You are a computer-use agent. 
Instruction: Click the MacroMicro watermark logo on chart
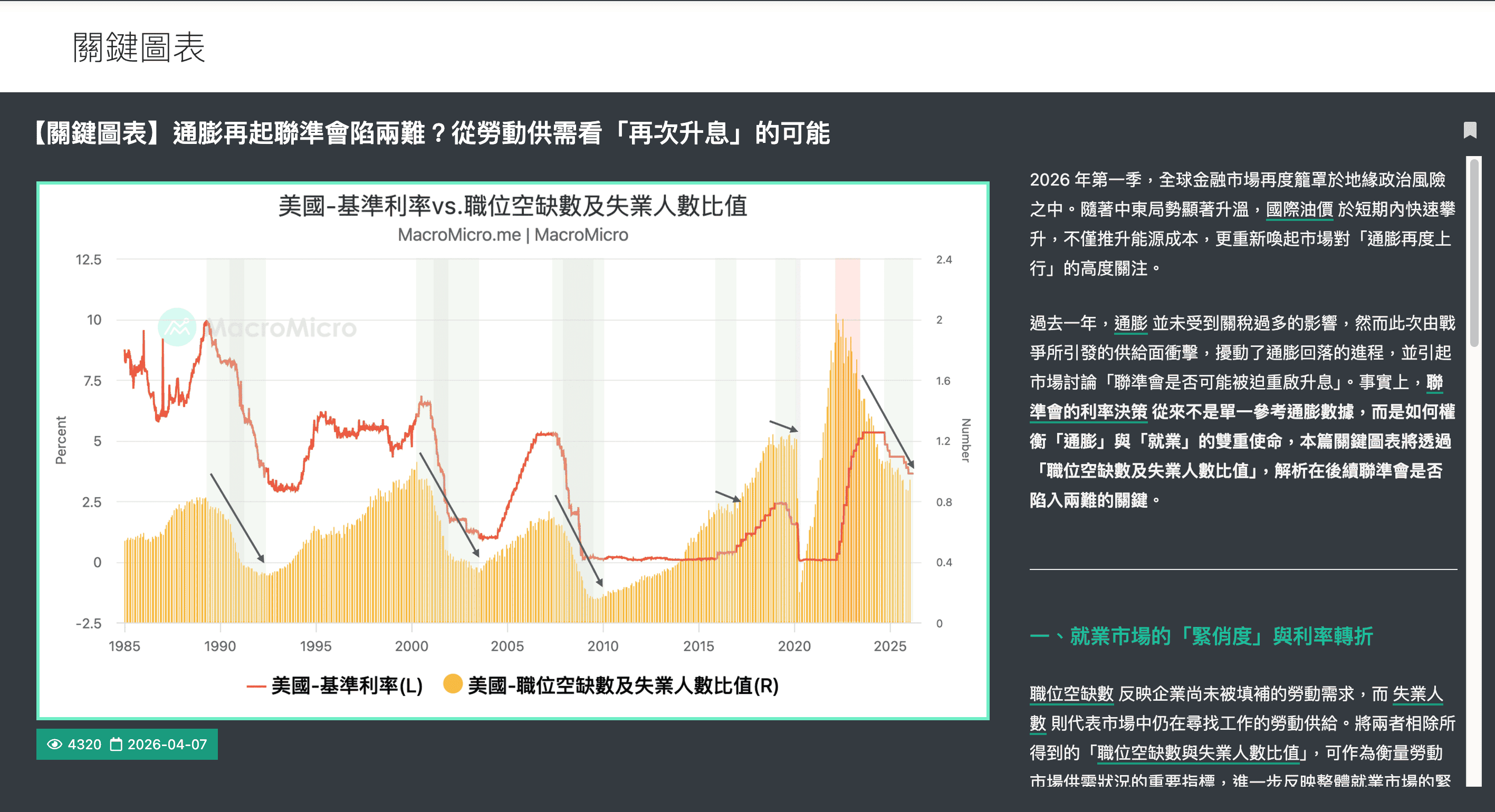click(257, 327)
